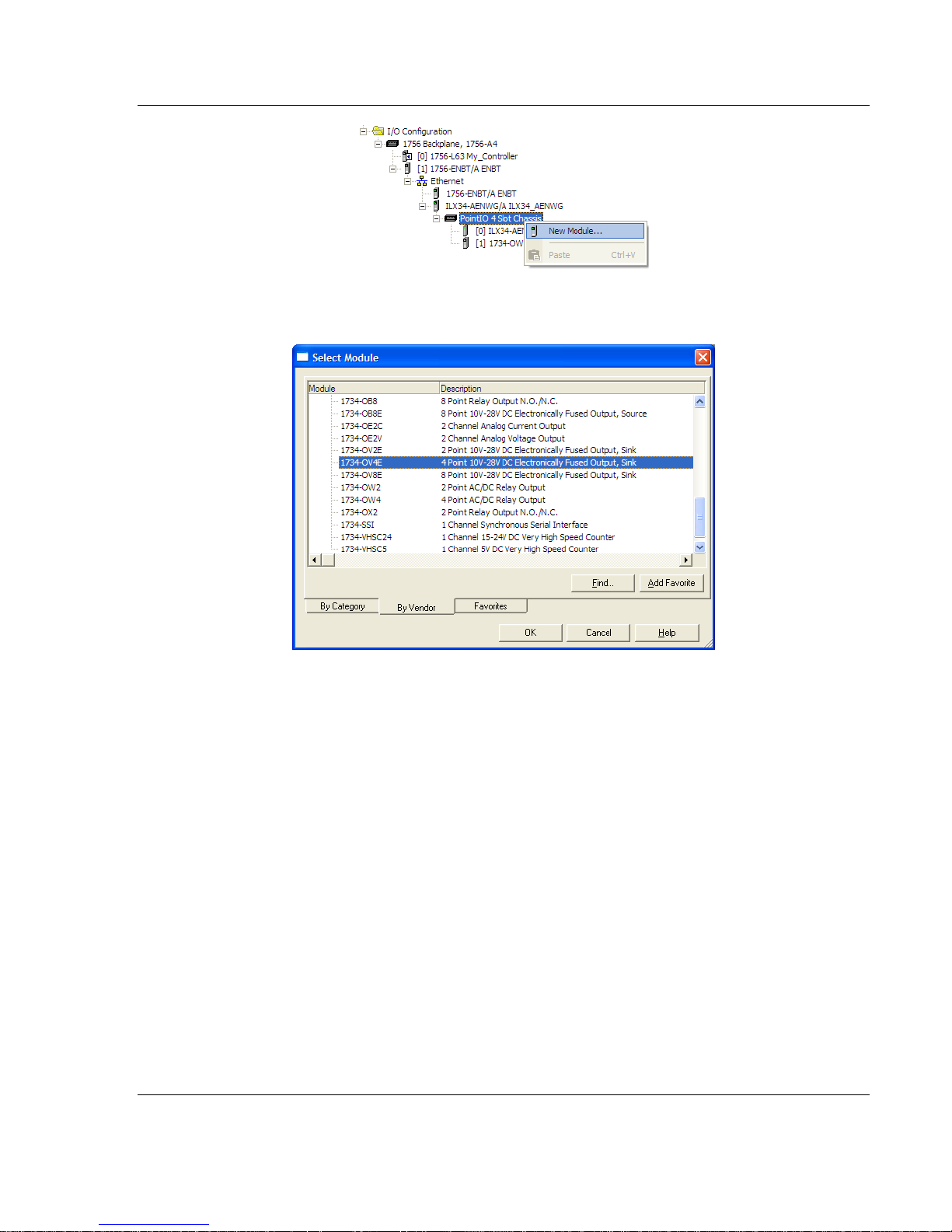Click the I/O Configuration folder icon
Screen dimensions: 952x1232
[378, 131]
